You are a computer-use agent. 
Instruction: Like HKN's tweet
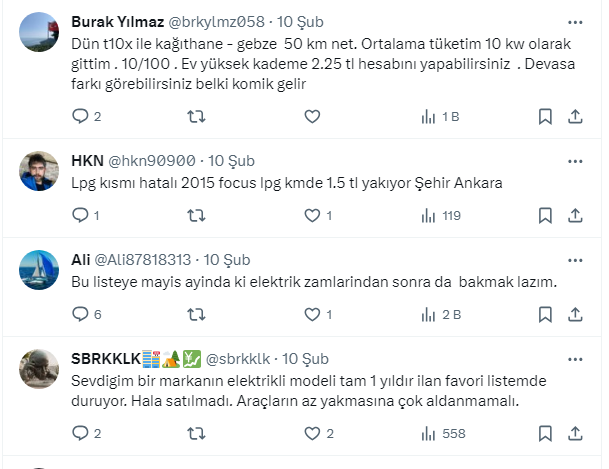point(312,215)
